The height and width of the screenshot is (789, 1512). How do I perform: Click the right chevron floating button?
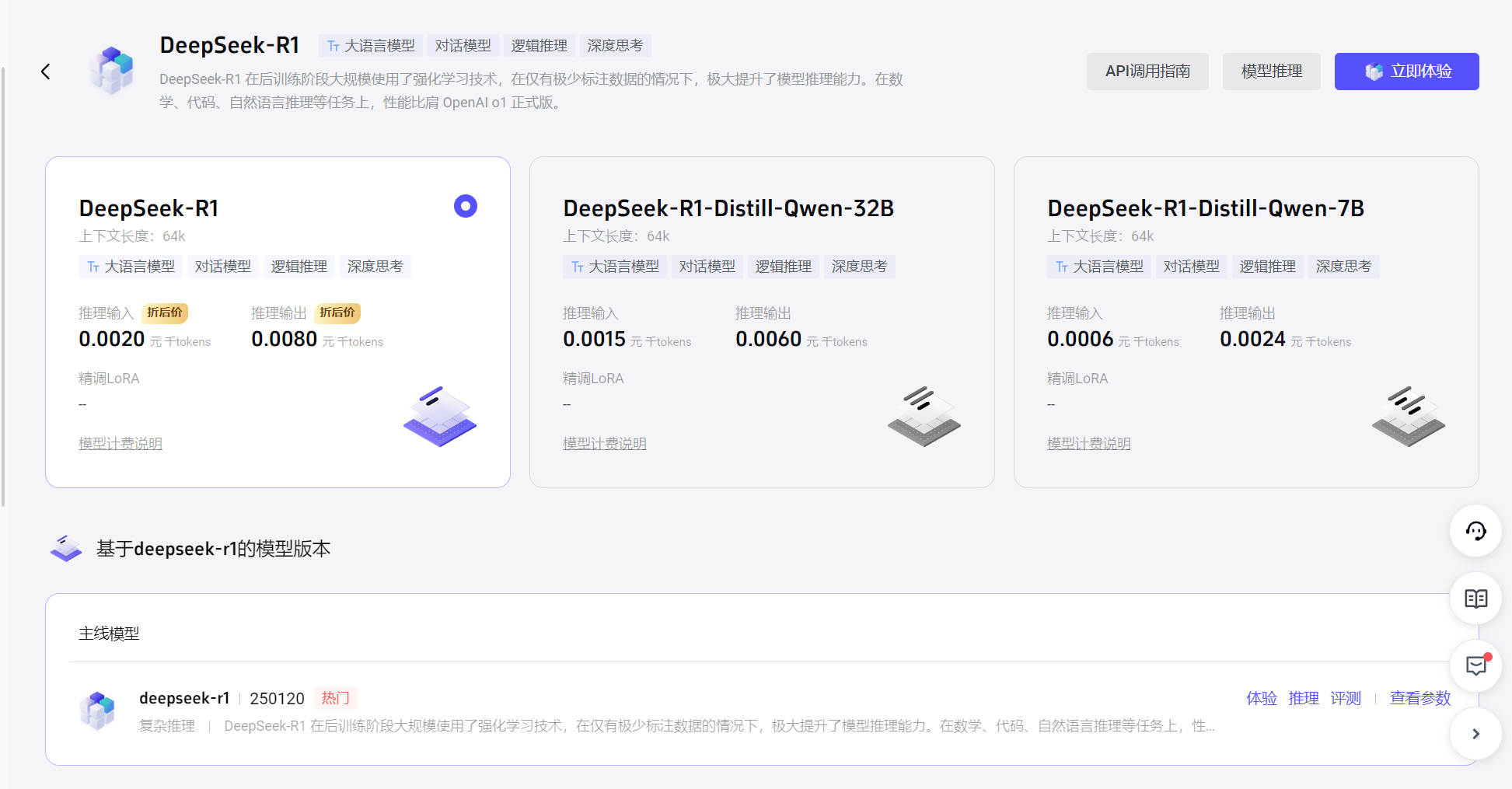tap(1475, 734)
